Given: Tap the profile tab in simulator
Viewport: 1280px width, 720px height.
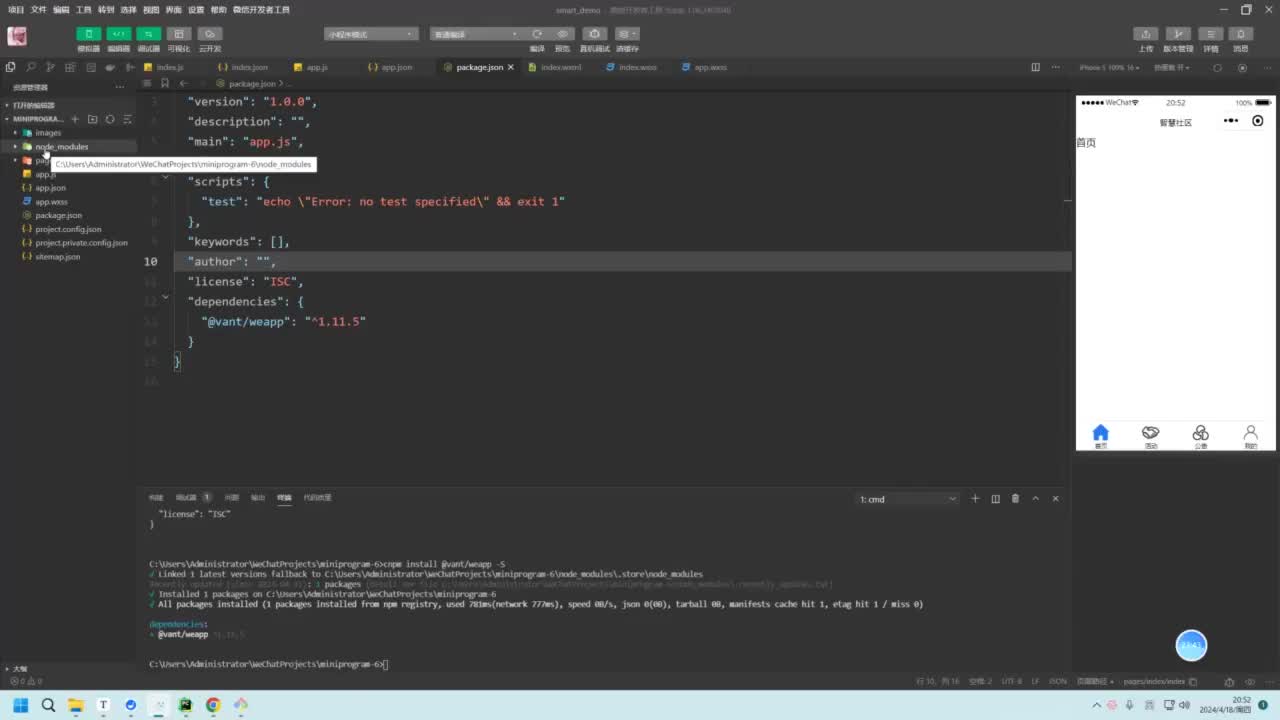Looking at the screenshot, I should [1250, 436].
